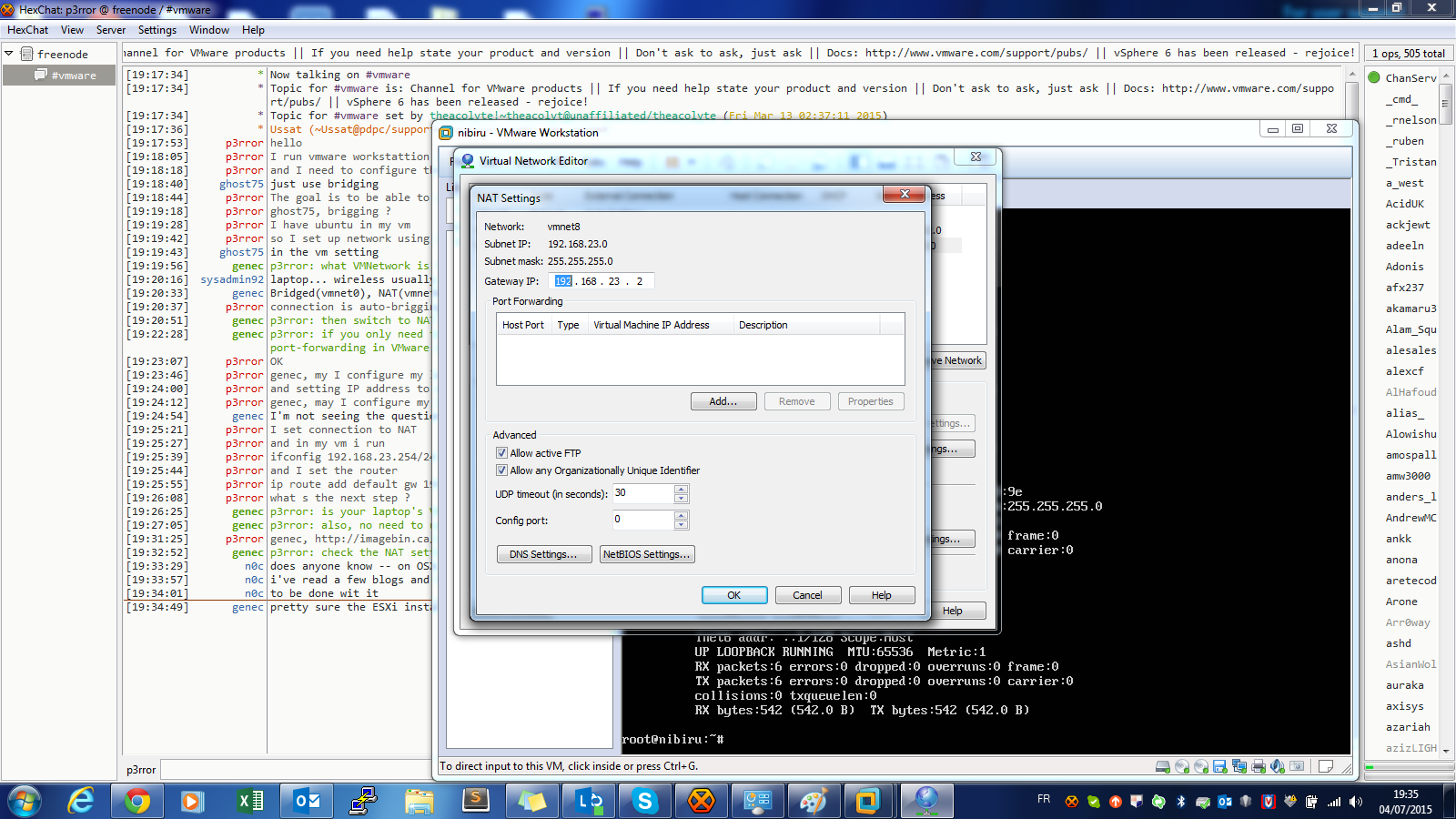Open the Window menu in HexChat
The height and width of the screenshot is (819, 1456).
click(x=209, y=30)
